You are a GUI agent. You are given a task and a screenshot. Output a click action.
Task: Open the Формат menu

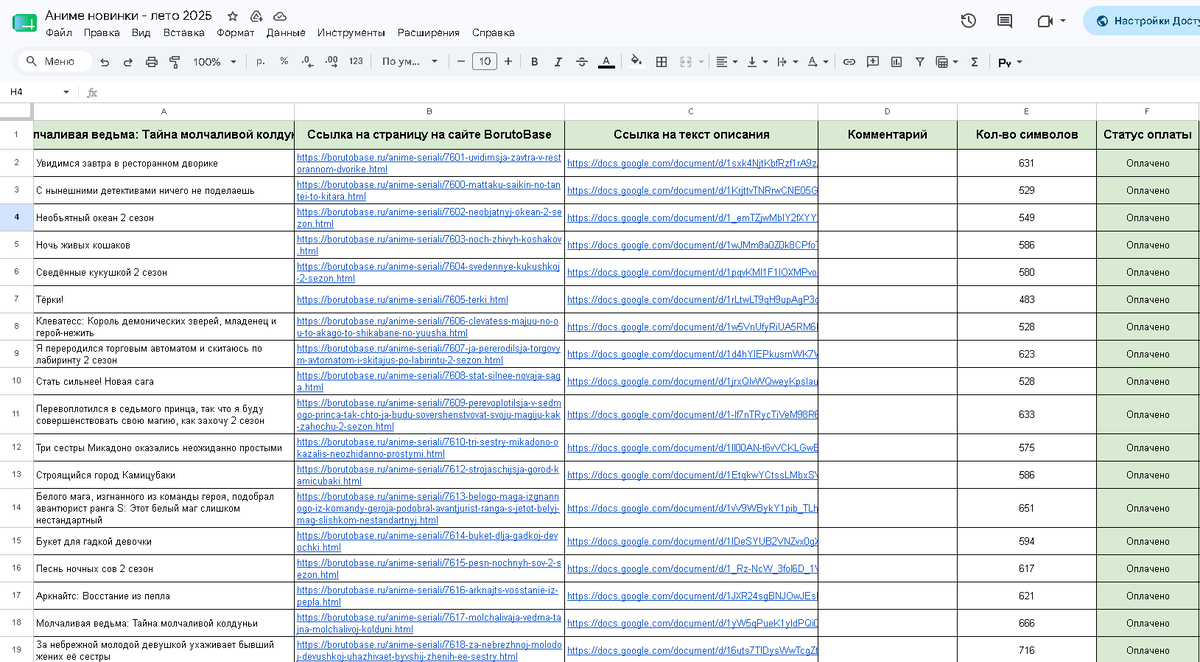pos(235,33)
